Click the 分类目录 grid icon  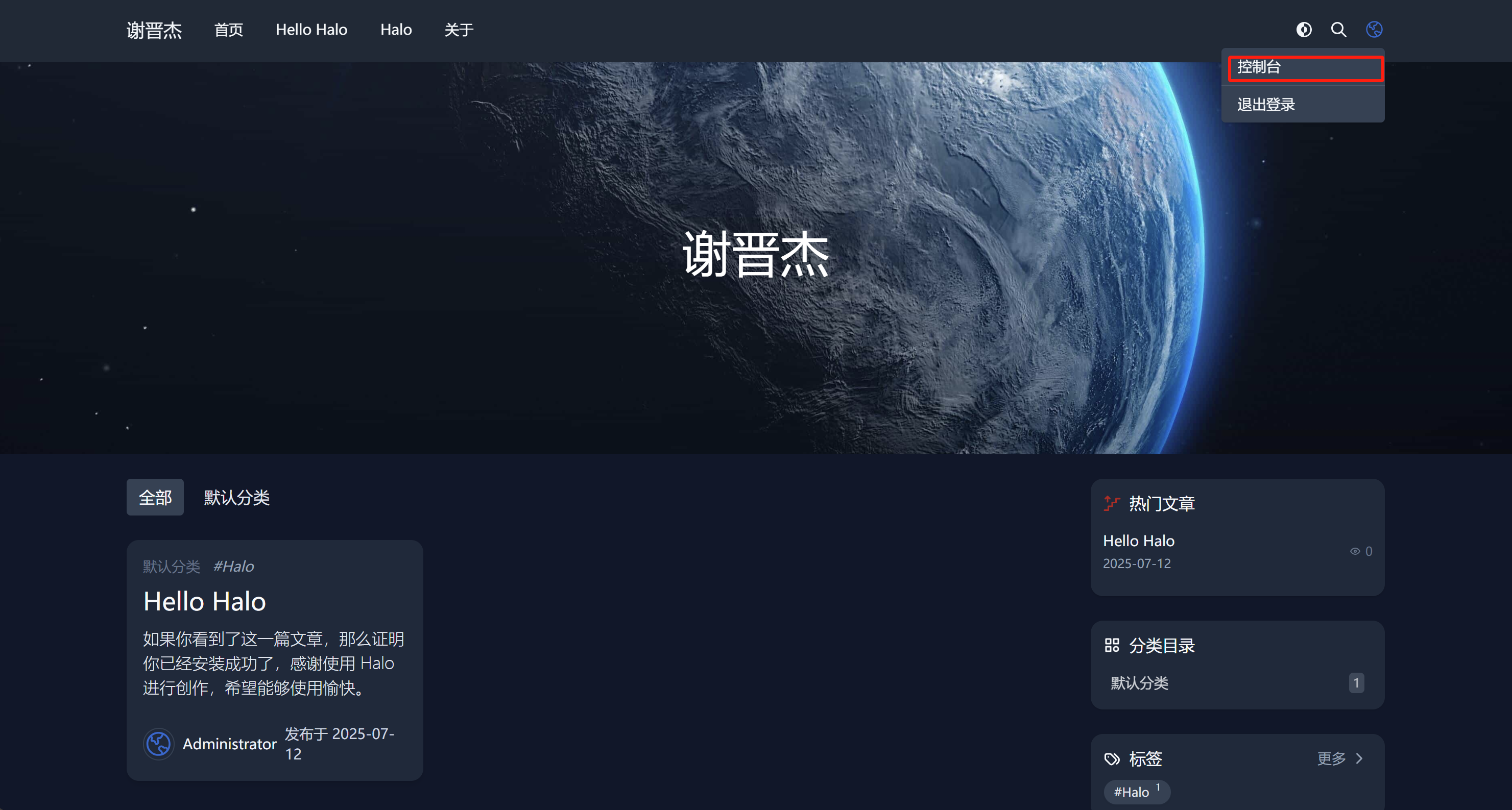coord(1111,645)
